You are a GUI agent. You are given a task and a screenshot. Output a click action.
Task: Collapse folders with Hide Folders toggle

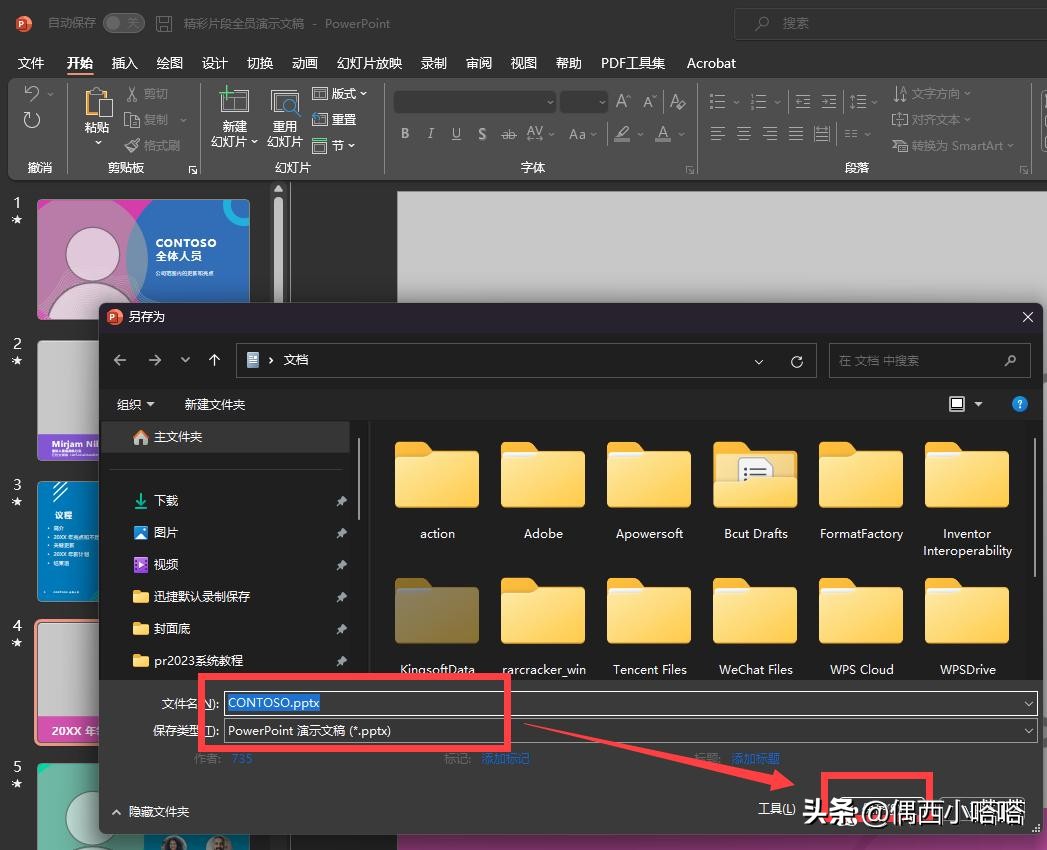[x=151, y=812]
